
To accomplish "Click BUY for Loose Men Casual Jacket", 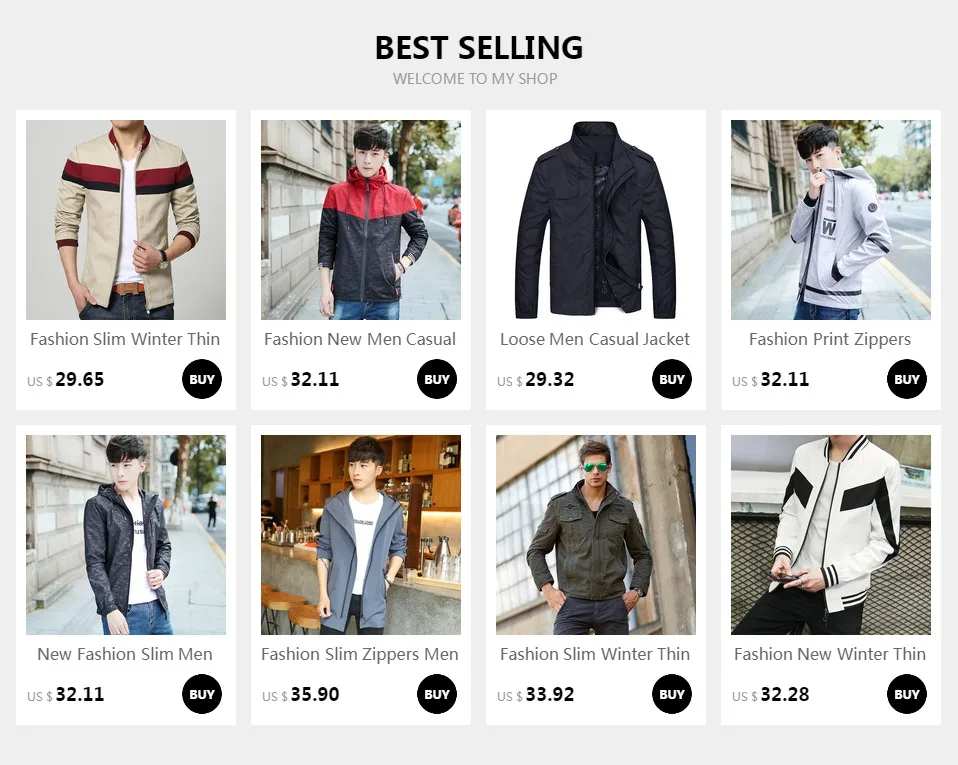I will pos(671,379).
